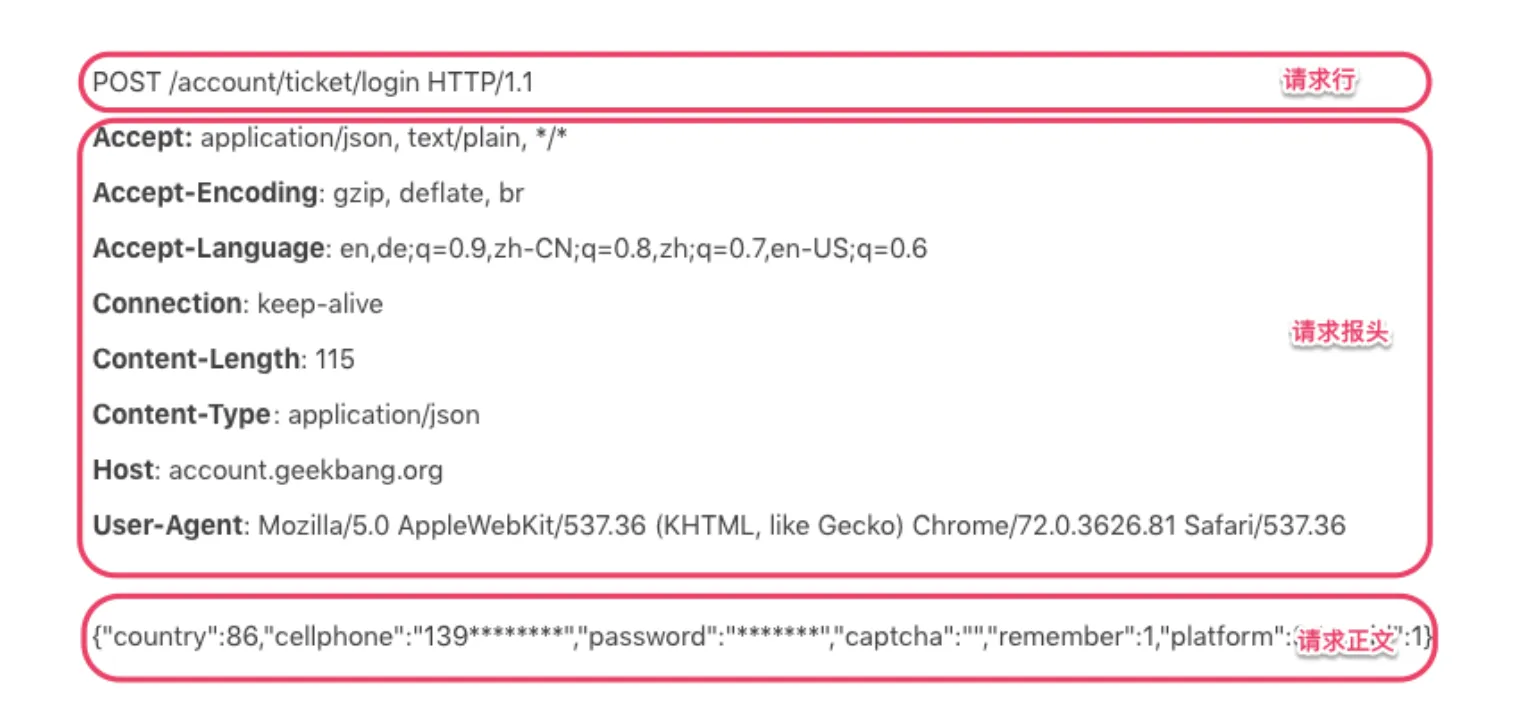Select the Accept-Language header name
Image resolution: width=1534 pixels, height=720 pixels.
(208, 249)
